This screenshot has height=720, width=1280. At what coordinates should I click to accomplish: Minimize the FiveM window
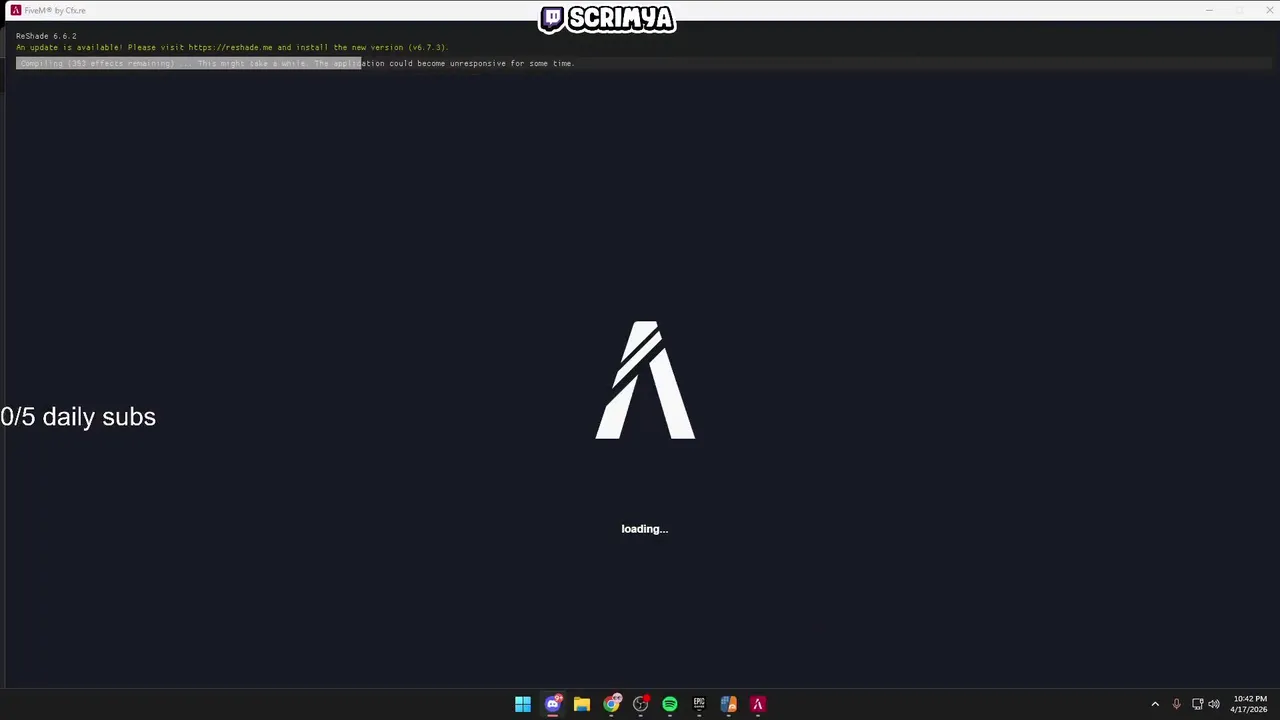pyautogui.click(x=1209, y=10)
